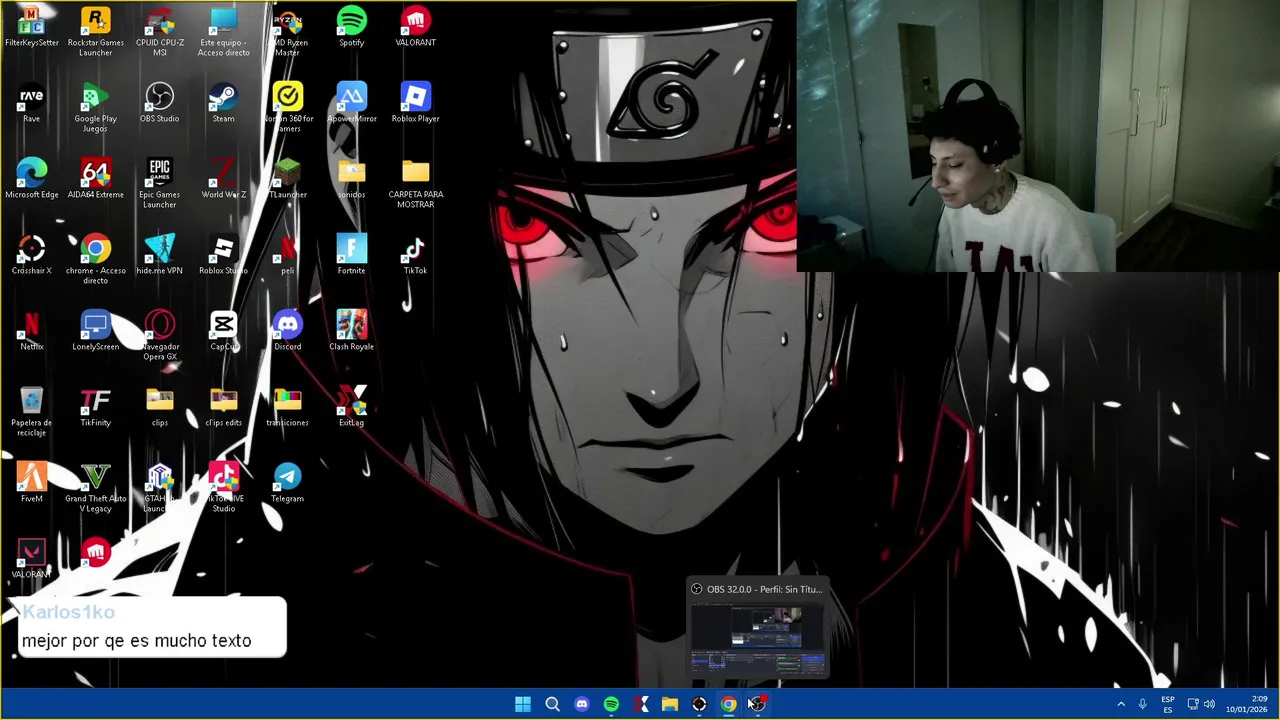This screenshot has height=720, width=1280.
Task: Open the clock showing 2:09 10/01/2026
Action: [x=1247, y=704]
